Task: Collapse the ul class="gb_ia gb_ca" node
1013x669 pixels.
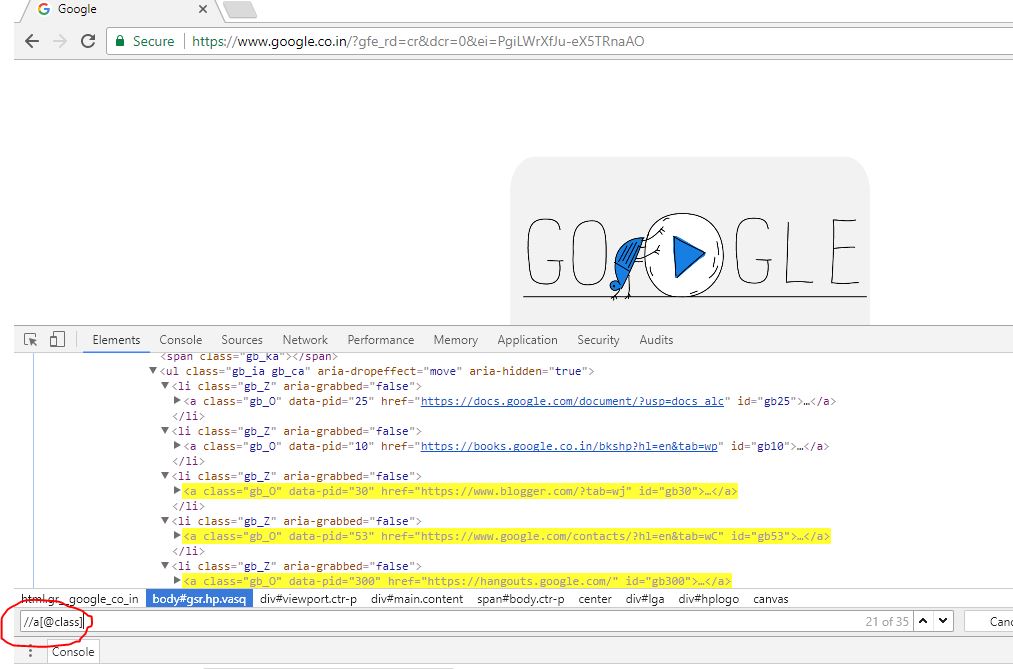Action: 153,371
